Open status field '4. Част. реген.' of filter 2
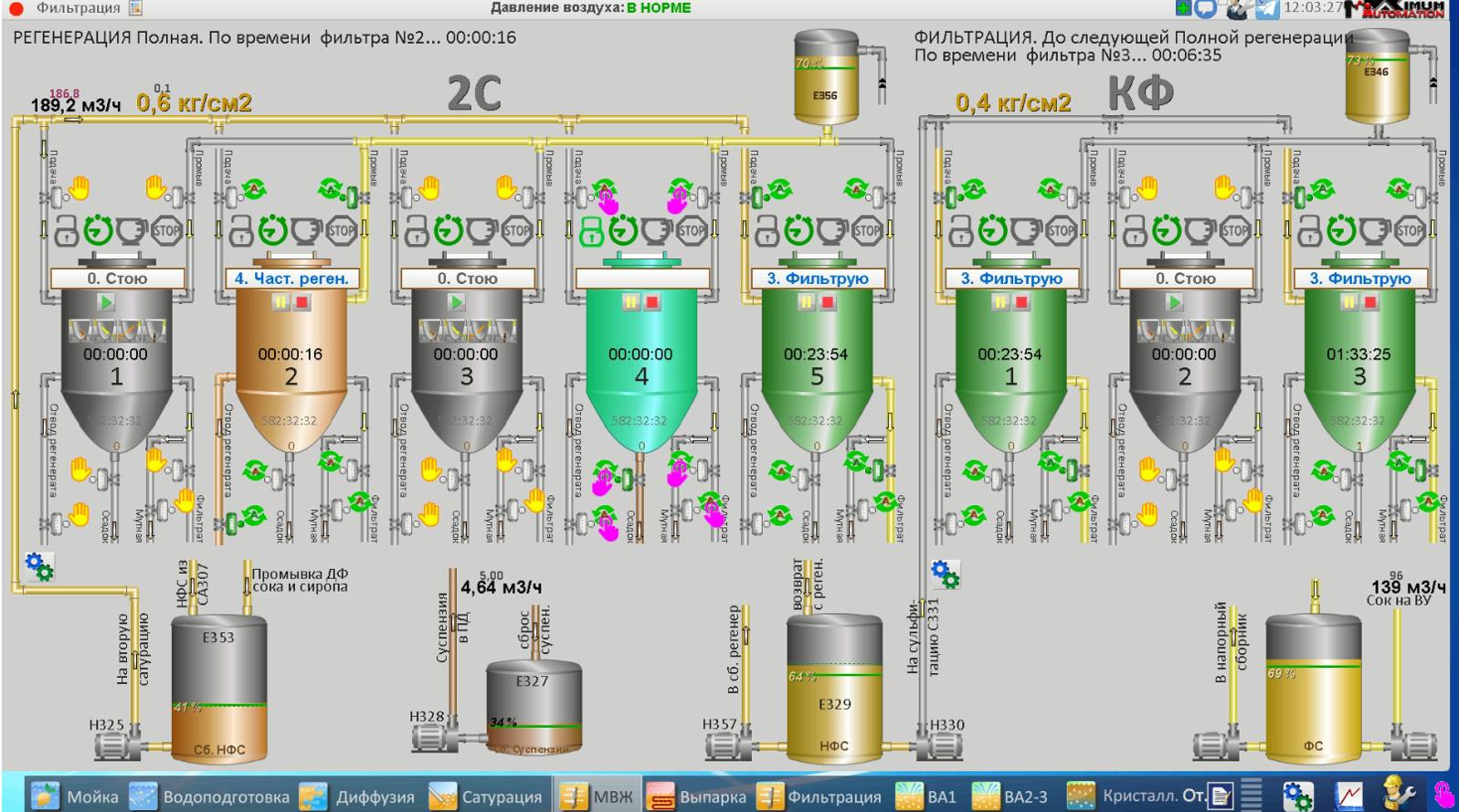The height and width of the screenshot is (812, 1459). tap(291, 278)
